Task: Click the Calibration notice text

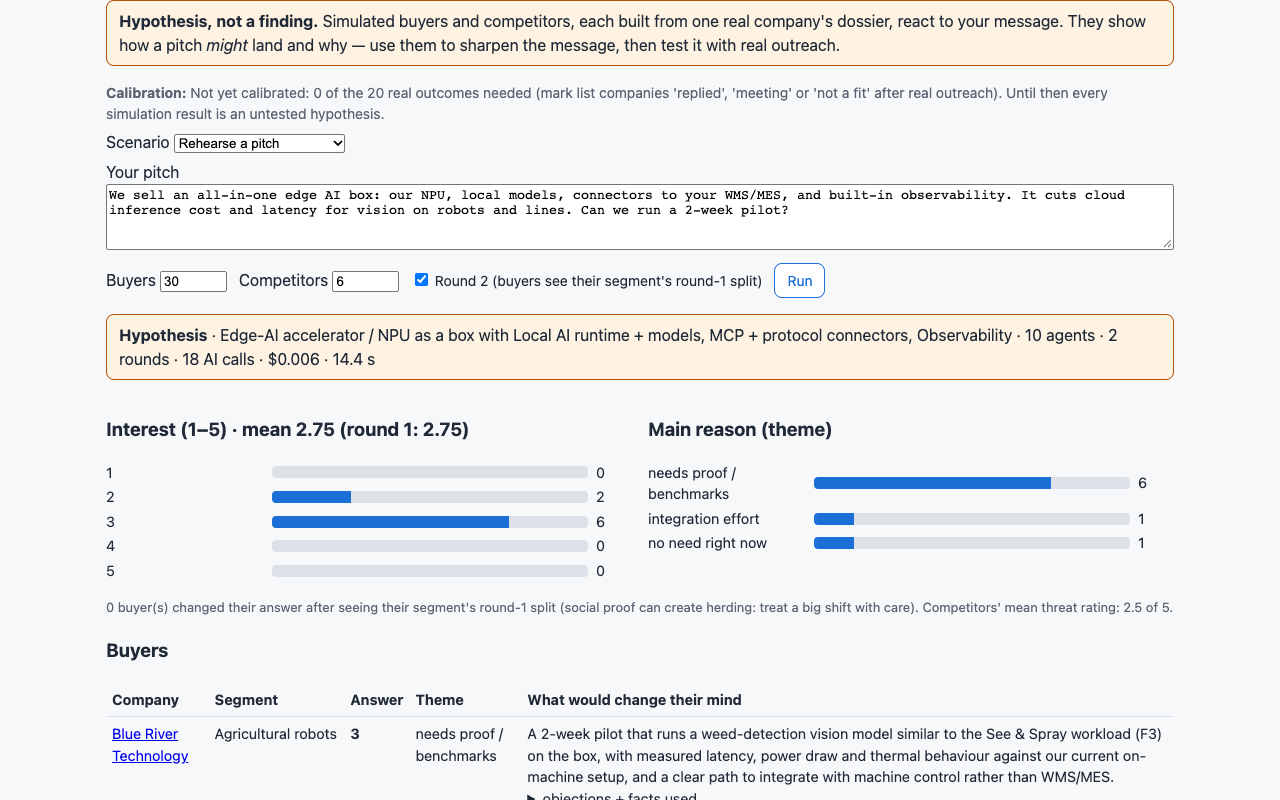Action: [x=640, y=103]
